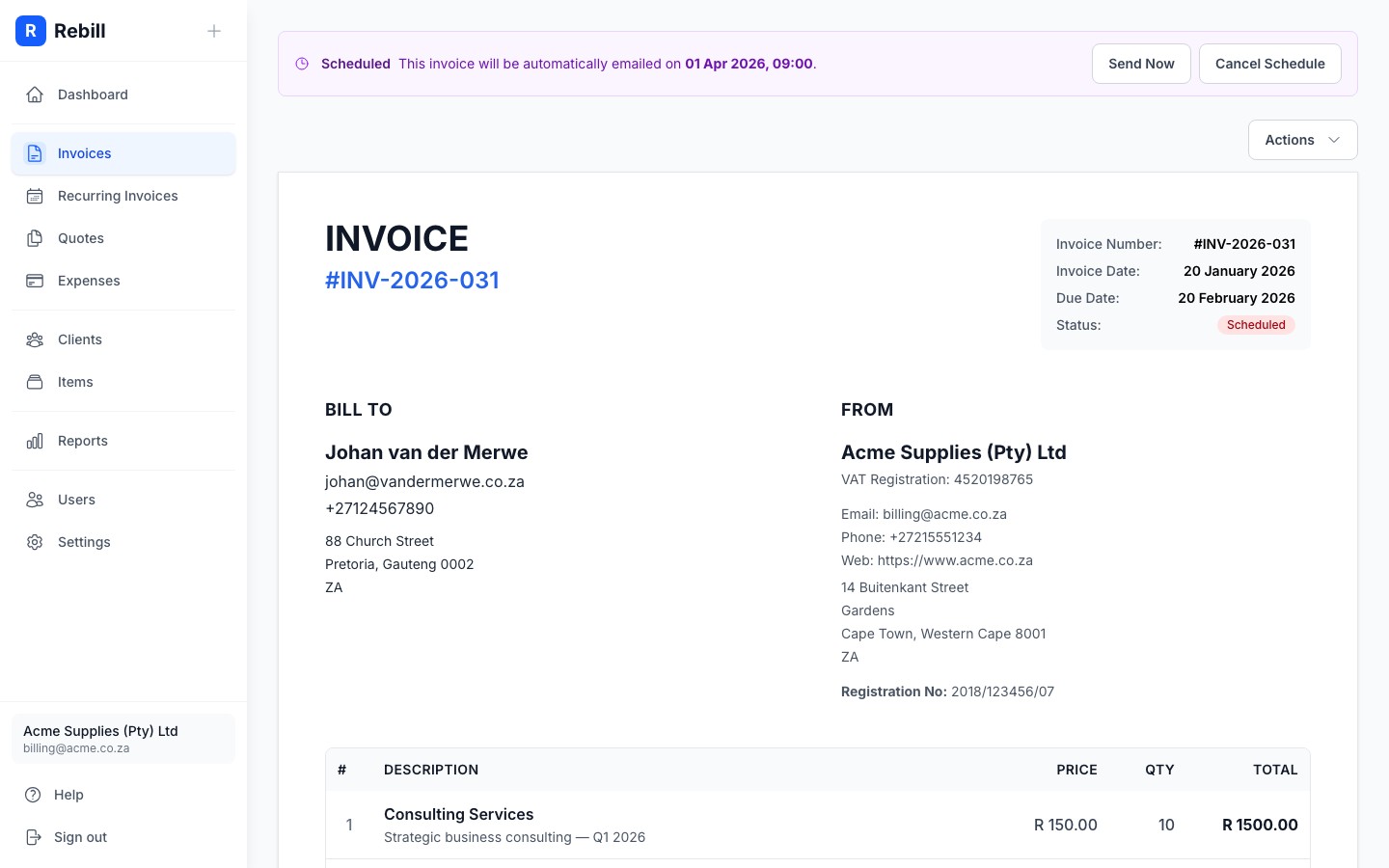Open the Users section from the sidebar
This screenshot has height=868, width=1389.
[x=76, y=500]
